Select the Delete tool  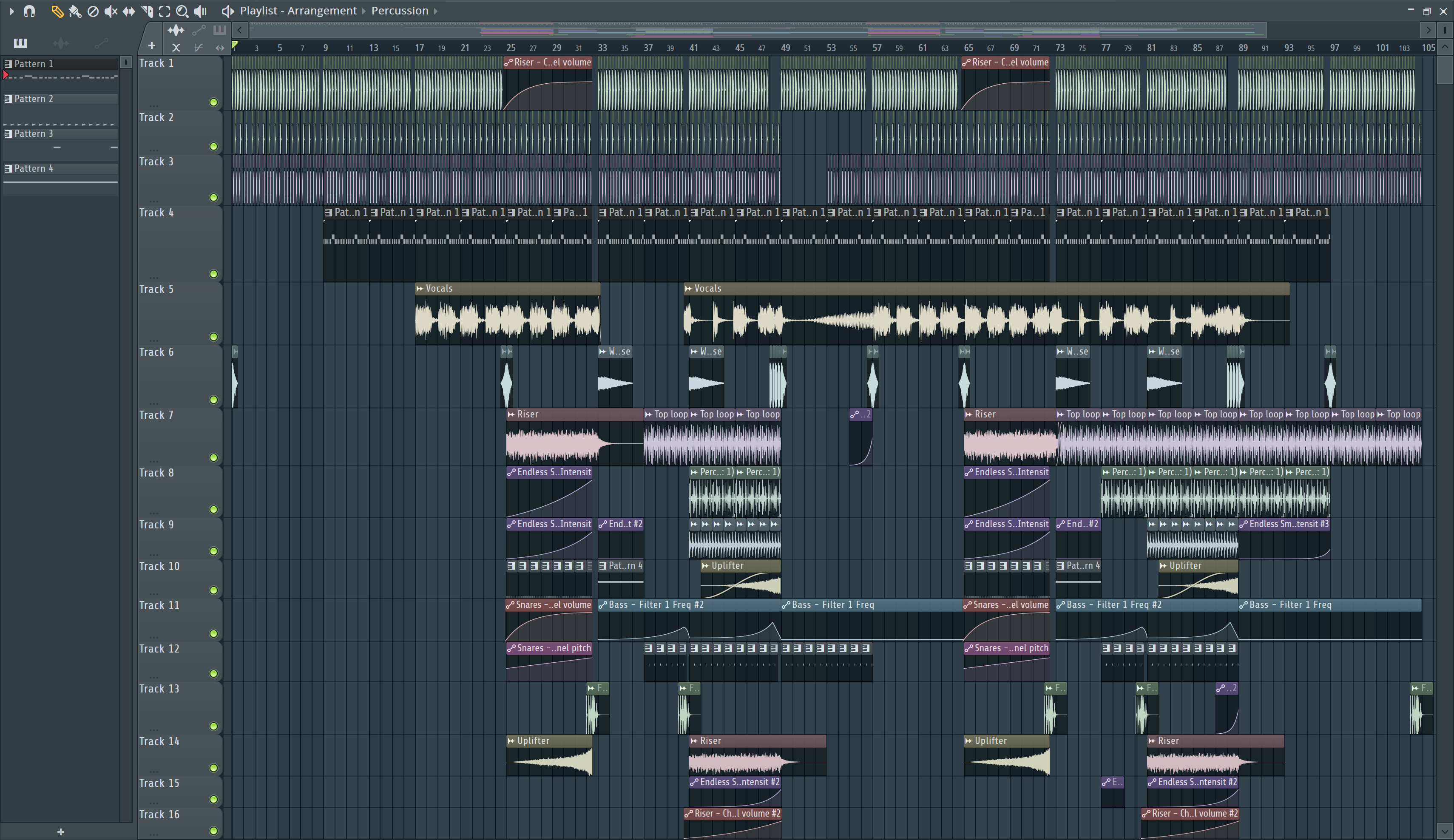92,11
